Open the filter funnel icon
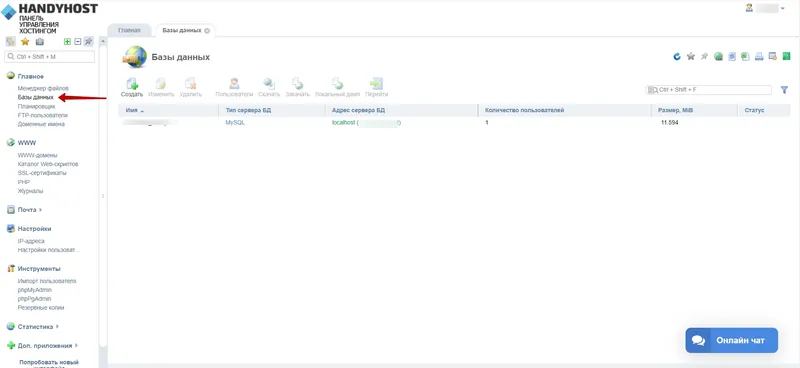This screenshot has height=368, width=800. (784, 90)
